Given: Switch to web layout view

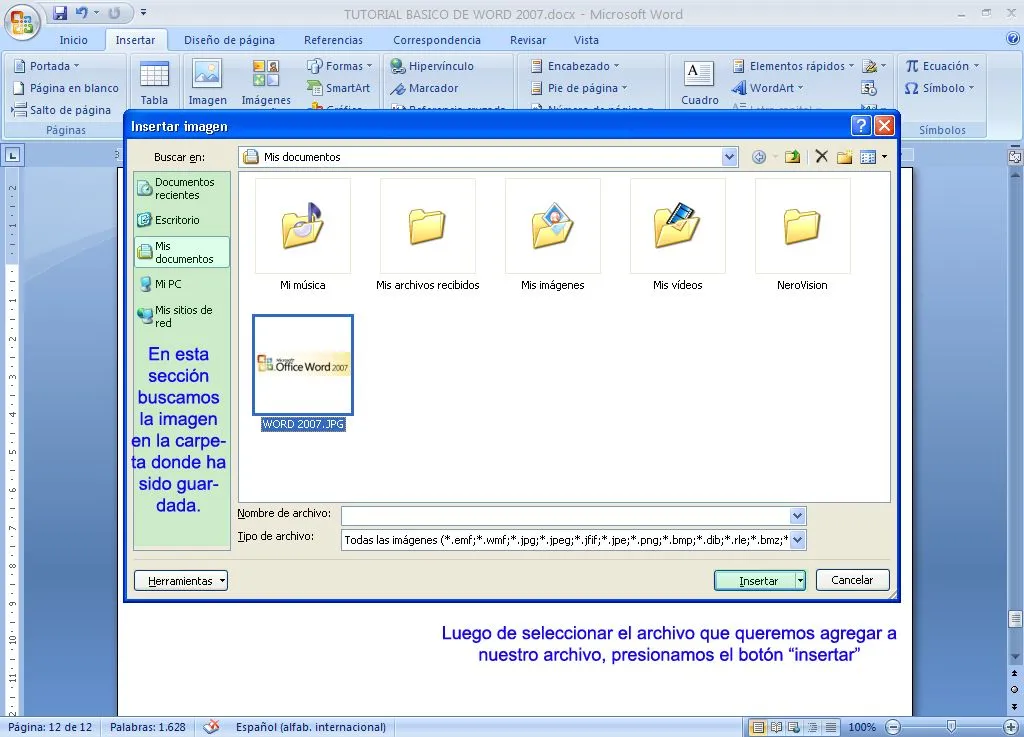Looking at the screenshot, I should (x=794, y=727).
